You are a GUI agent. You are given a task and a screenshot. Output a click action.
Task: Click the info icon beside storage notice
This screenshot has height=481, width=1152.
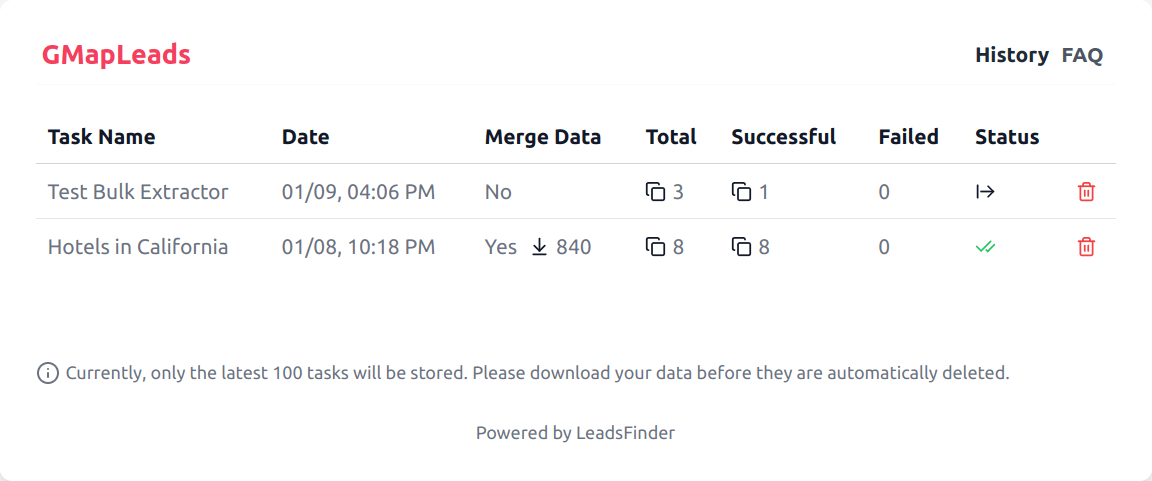47,374
